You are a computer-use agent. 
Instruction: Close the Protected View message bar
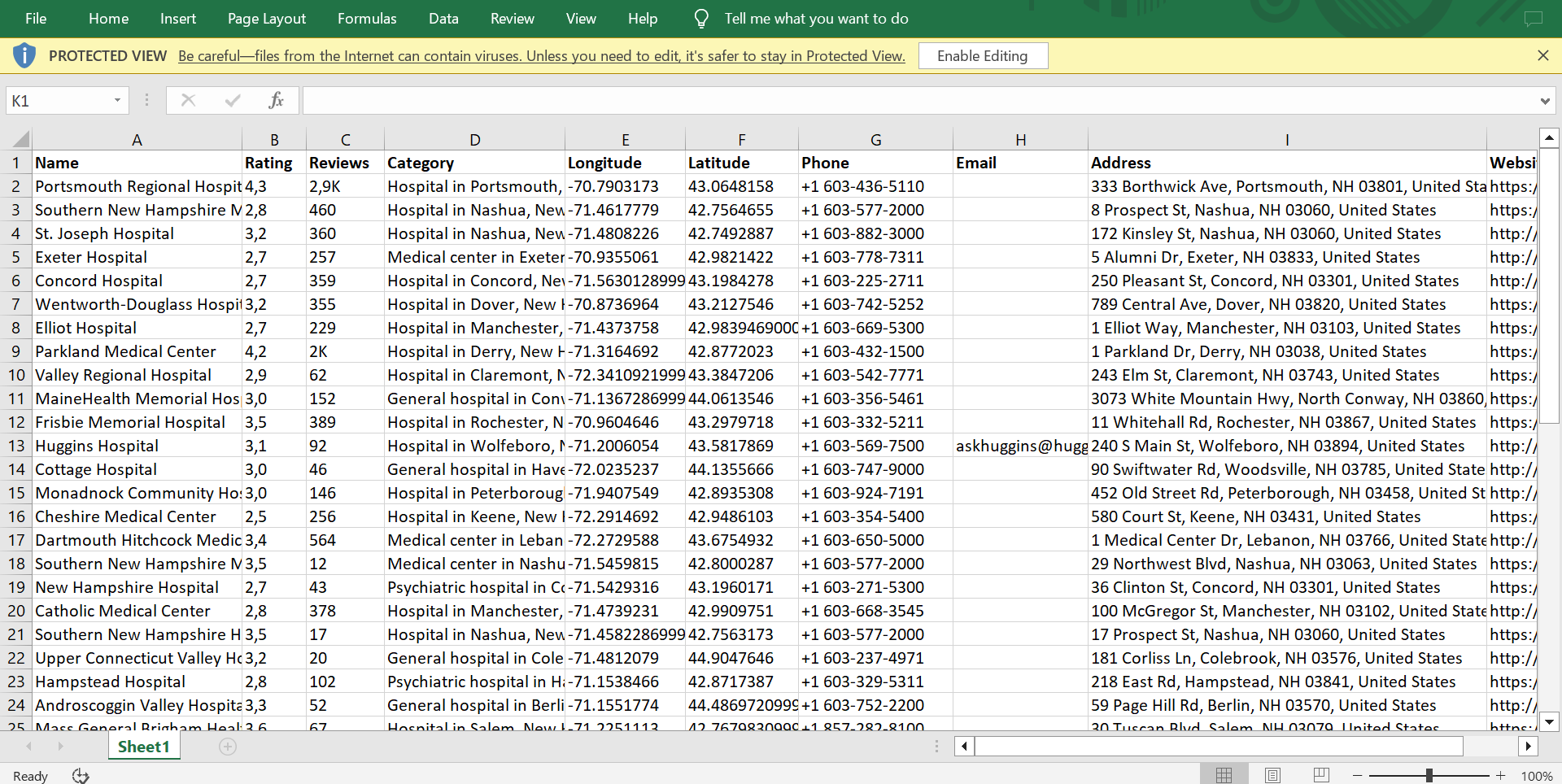click(x=1542, y=55)
